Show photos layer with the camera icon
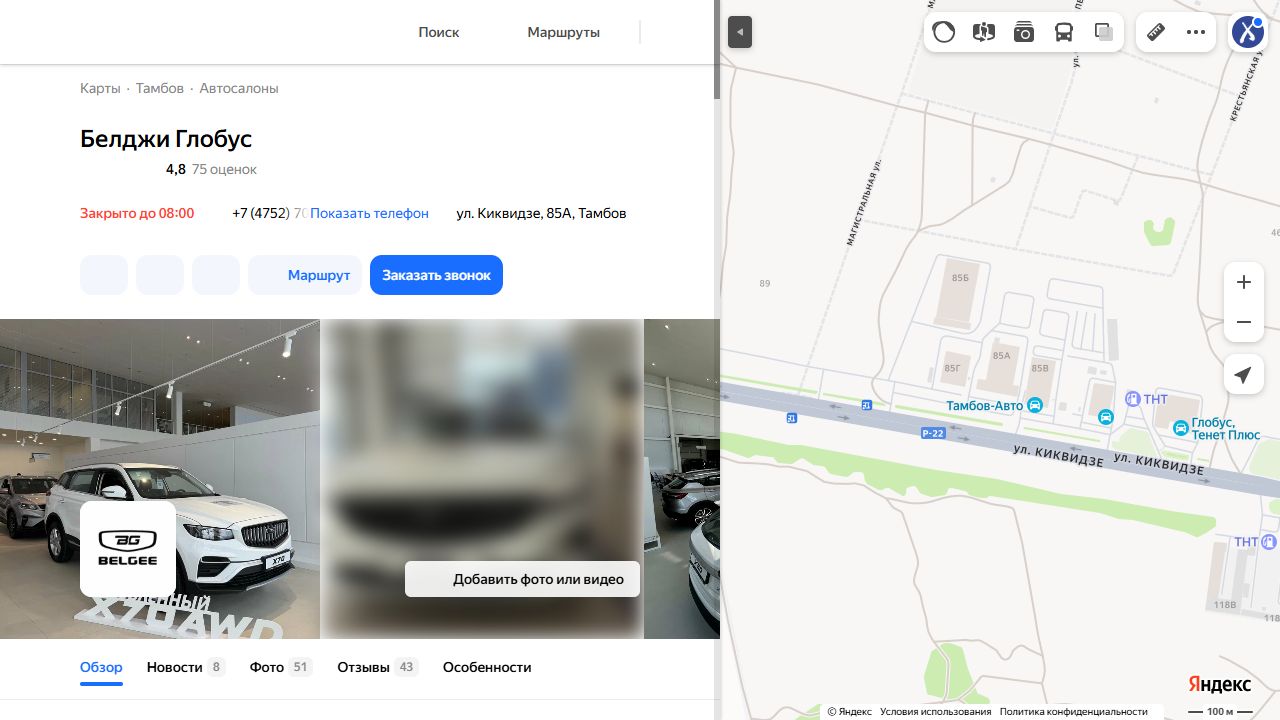1280x720 pixels. (1024, 32)
